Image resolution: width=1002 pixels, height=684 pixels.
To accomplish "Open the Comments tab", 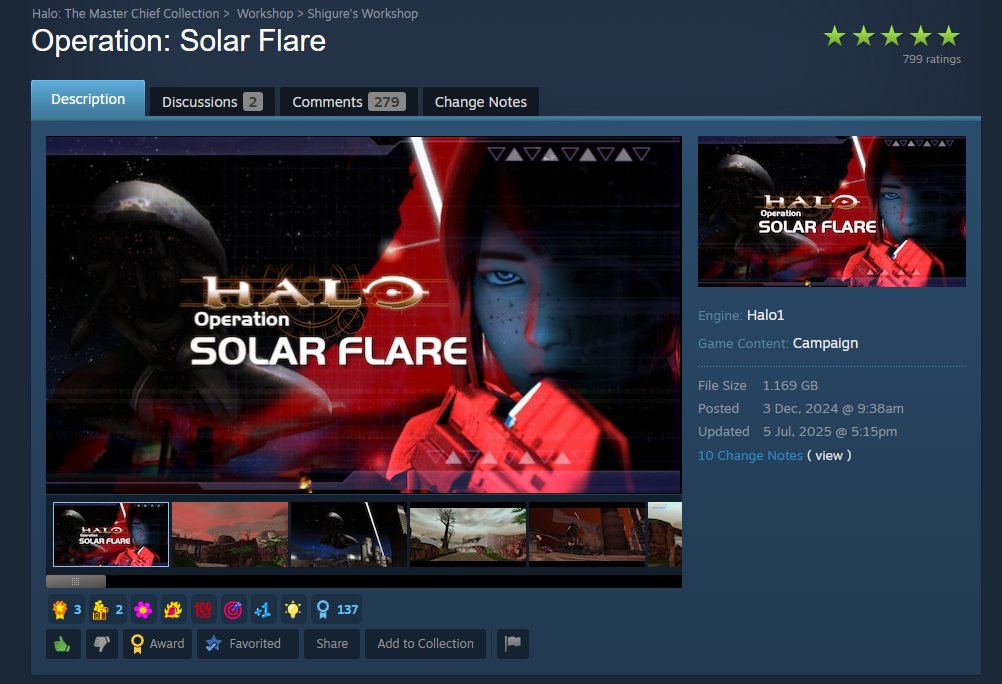I will [348, 102].
